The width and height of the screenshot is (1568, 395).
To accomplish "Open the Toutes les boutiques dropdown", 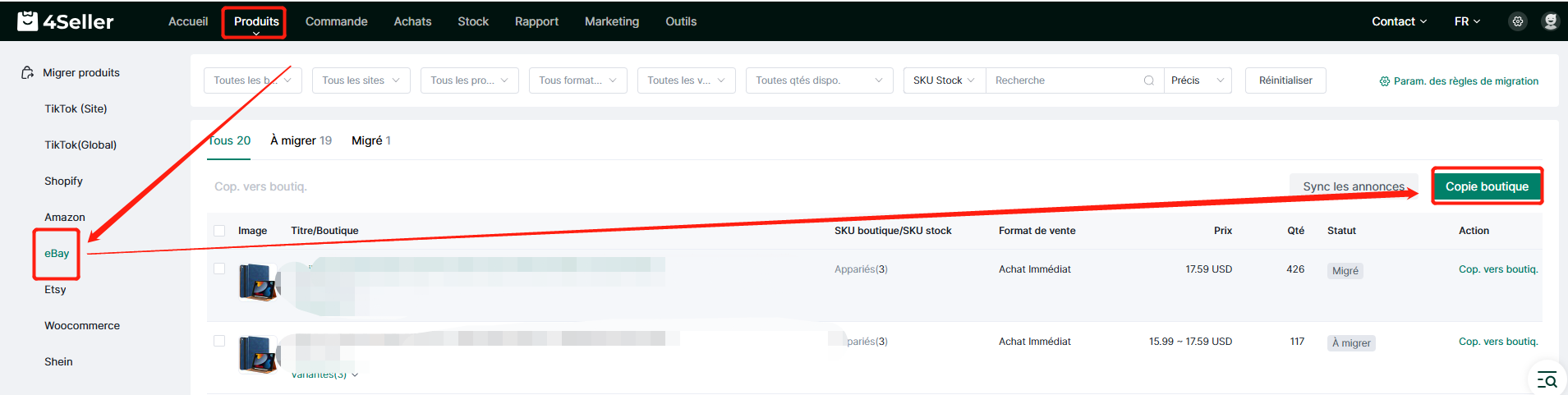I will (253, 80).
